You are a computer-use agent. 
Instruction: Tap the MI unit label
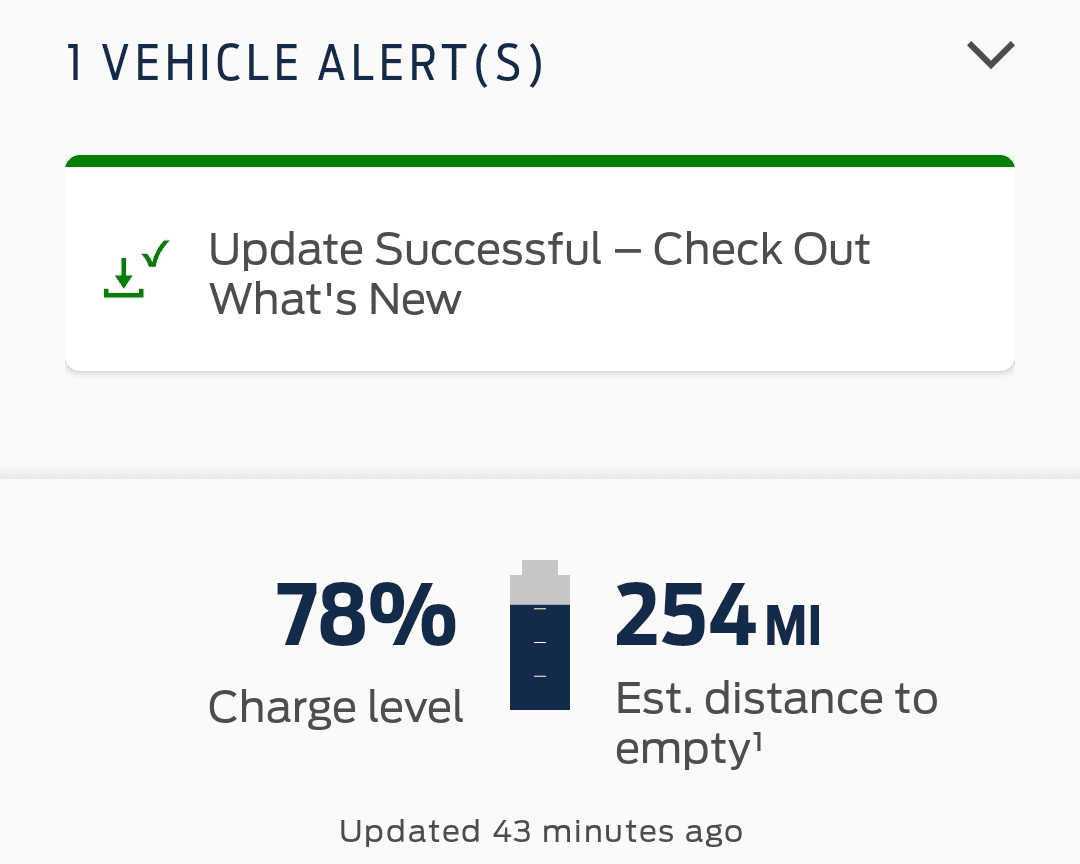coord(793,628)
